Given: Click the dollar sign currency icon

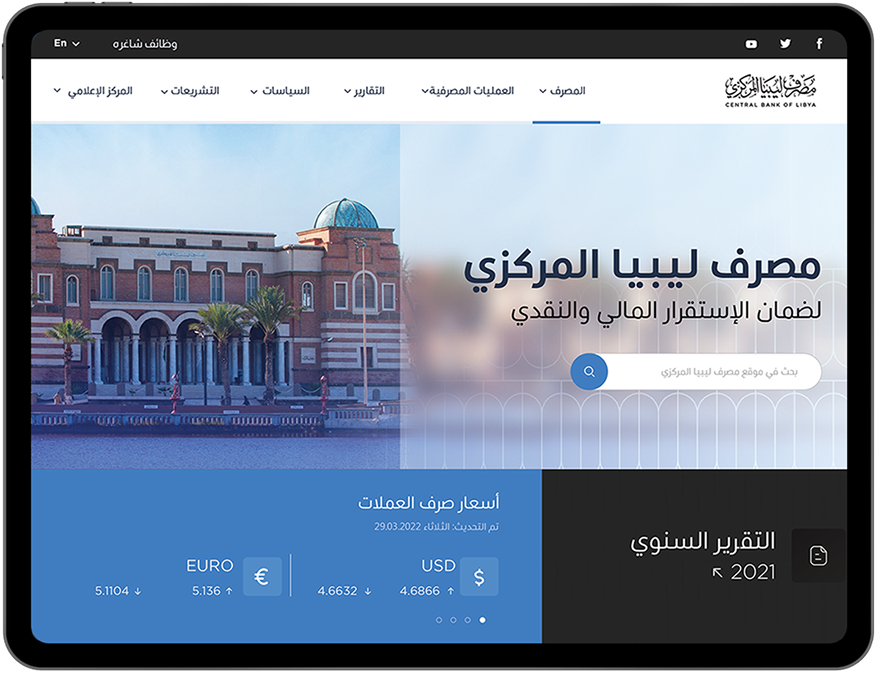Looking at the screenshot, I should coord(479,576).
